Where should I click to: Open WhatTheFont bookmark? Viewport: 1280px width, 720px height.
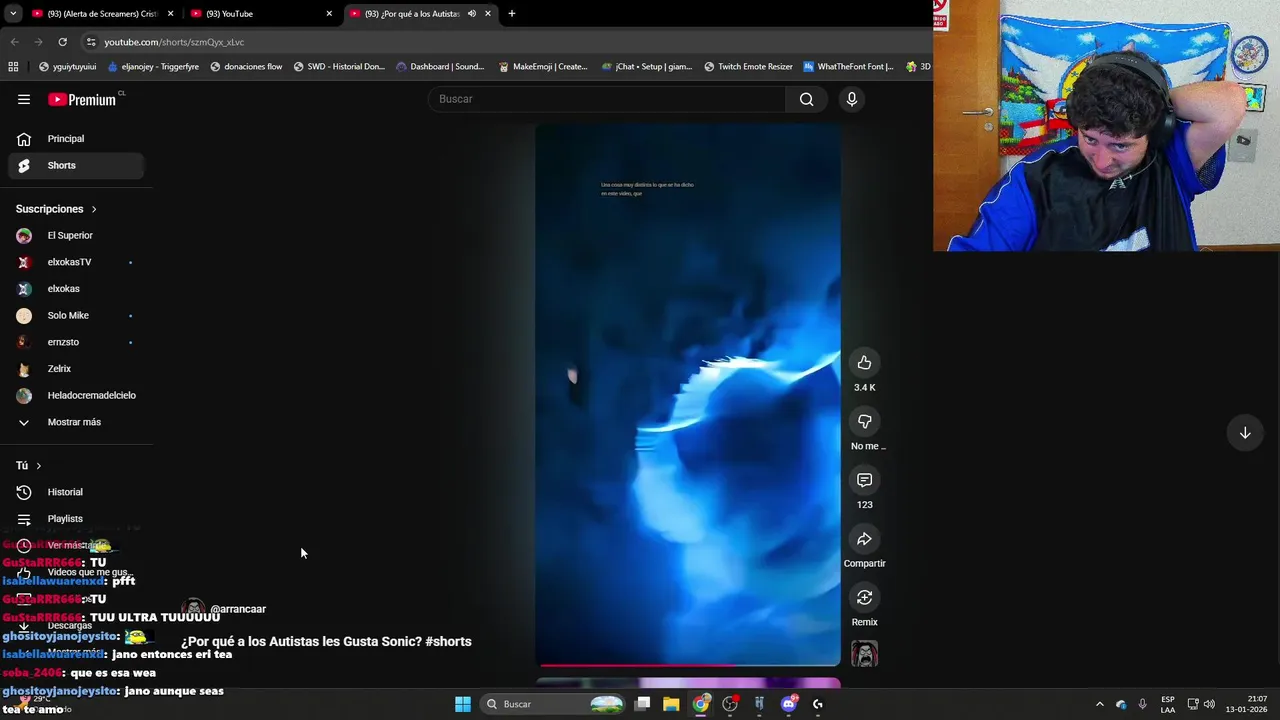pyautogui.click(x=849, y=67)
